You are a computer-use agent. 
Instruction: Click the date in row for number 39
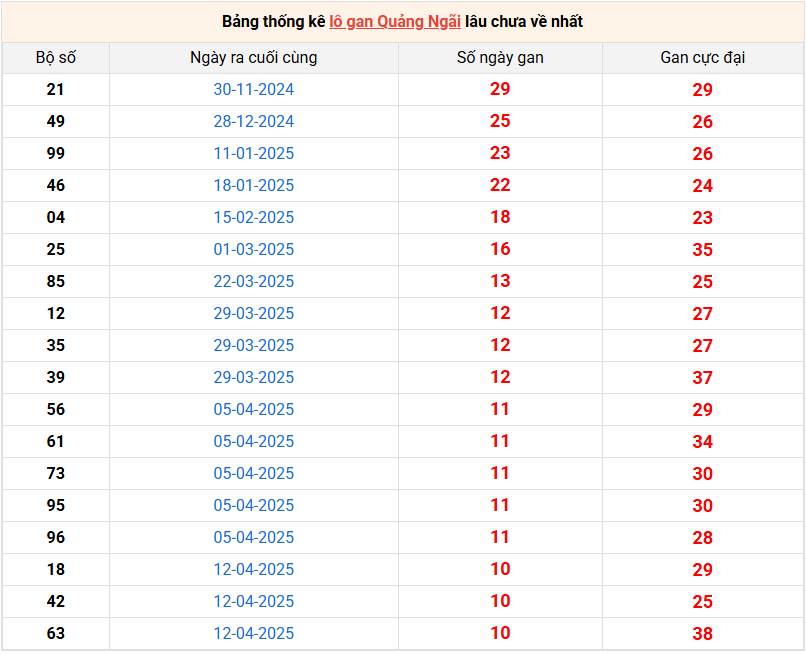(x=253, y=378)
